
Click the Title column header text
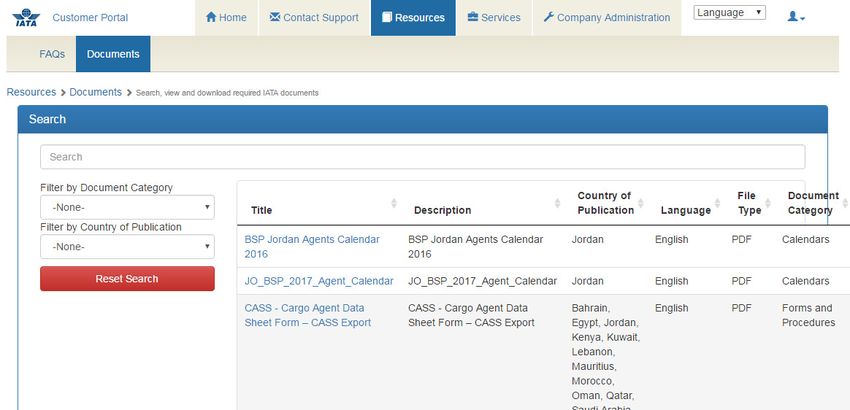pyautogui.click(x=261, y=210)
